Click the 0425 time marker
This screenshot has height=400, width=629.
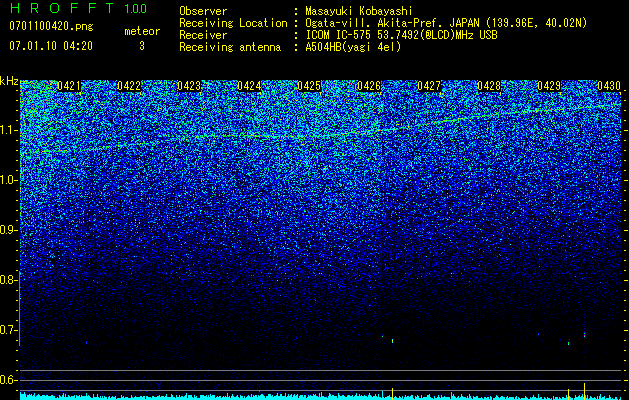coord(309,86)
